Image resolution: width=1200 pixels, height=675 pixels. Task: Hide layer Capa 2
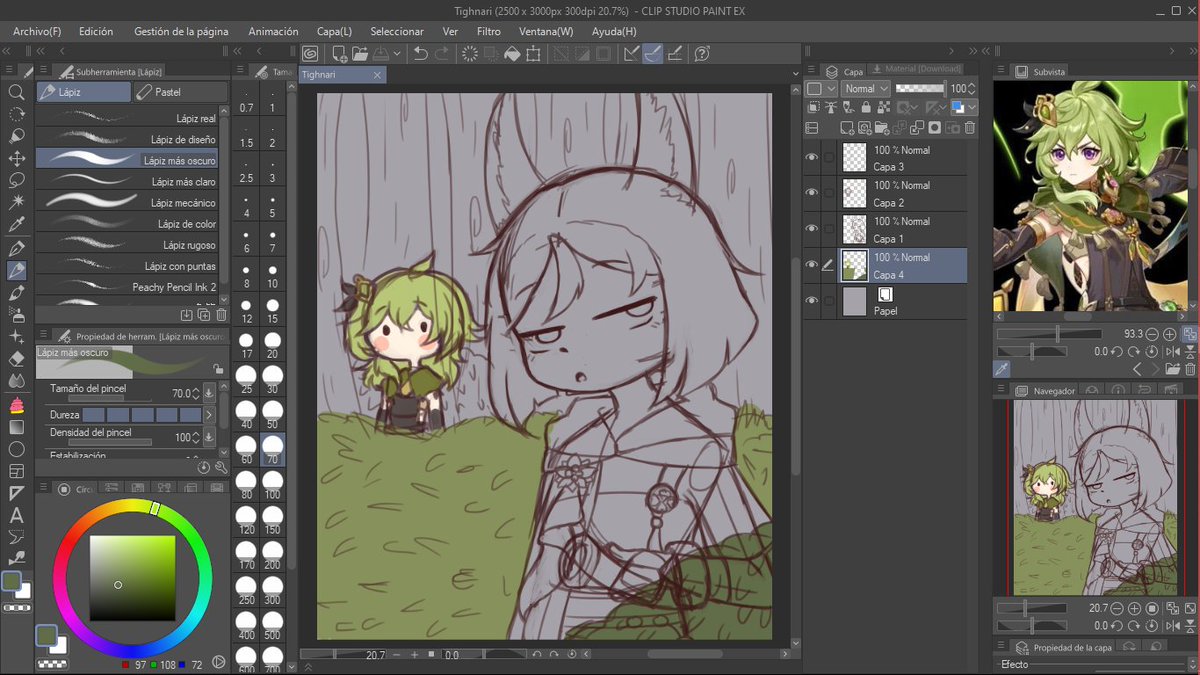[x=812, y=193]
